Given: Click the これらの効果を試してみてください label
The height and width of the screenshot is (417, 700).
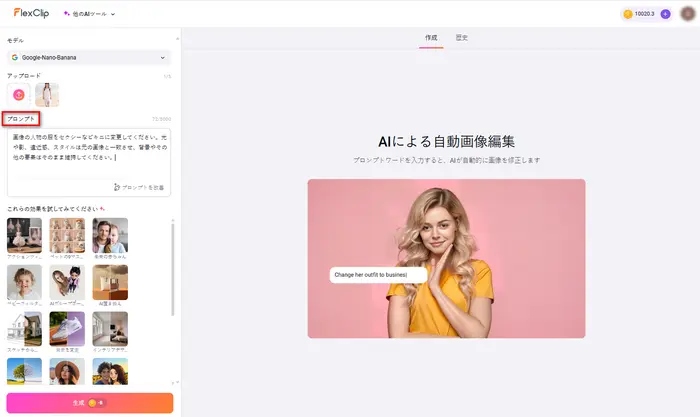Looking at the screenshot, I should tap(53, 209).
